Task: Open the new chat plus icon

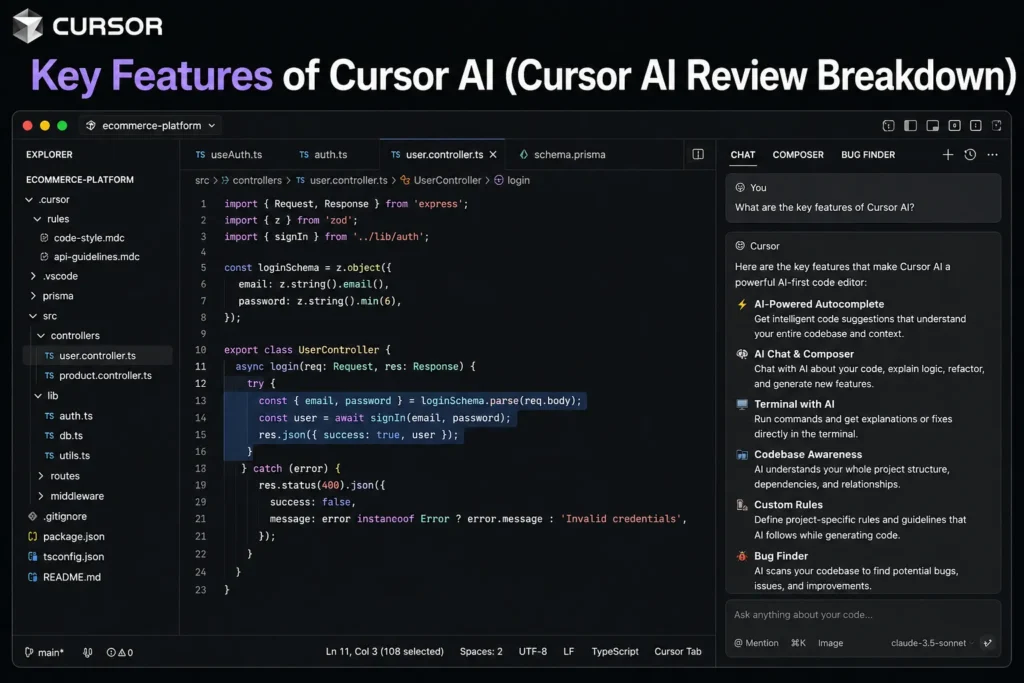Action: tap(948, 155)
